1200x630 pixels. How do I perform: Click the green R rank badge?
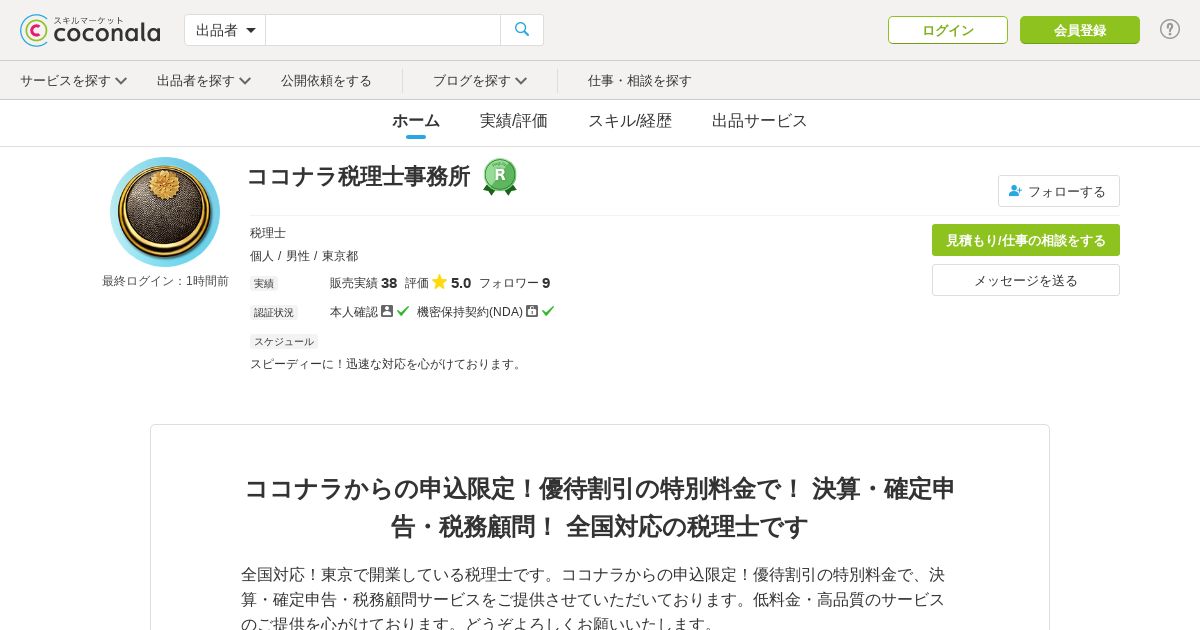pos(500,176)
